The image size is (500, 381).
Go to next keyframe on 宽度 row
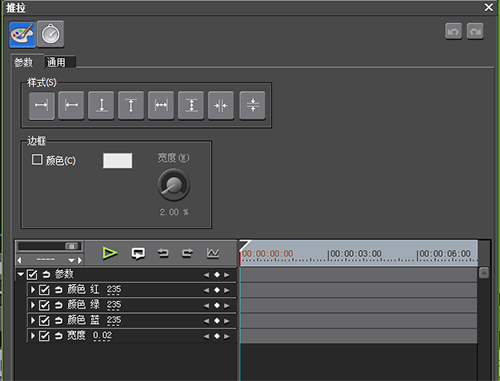pyautogui.click(x=227, y=336)
